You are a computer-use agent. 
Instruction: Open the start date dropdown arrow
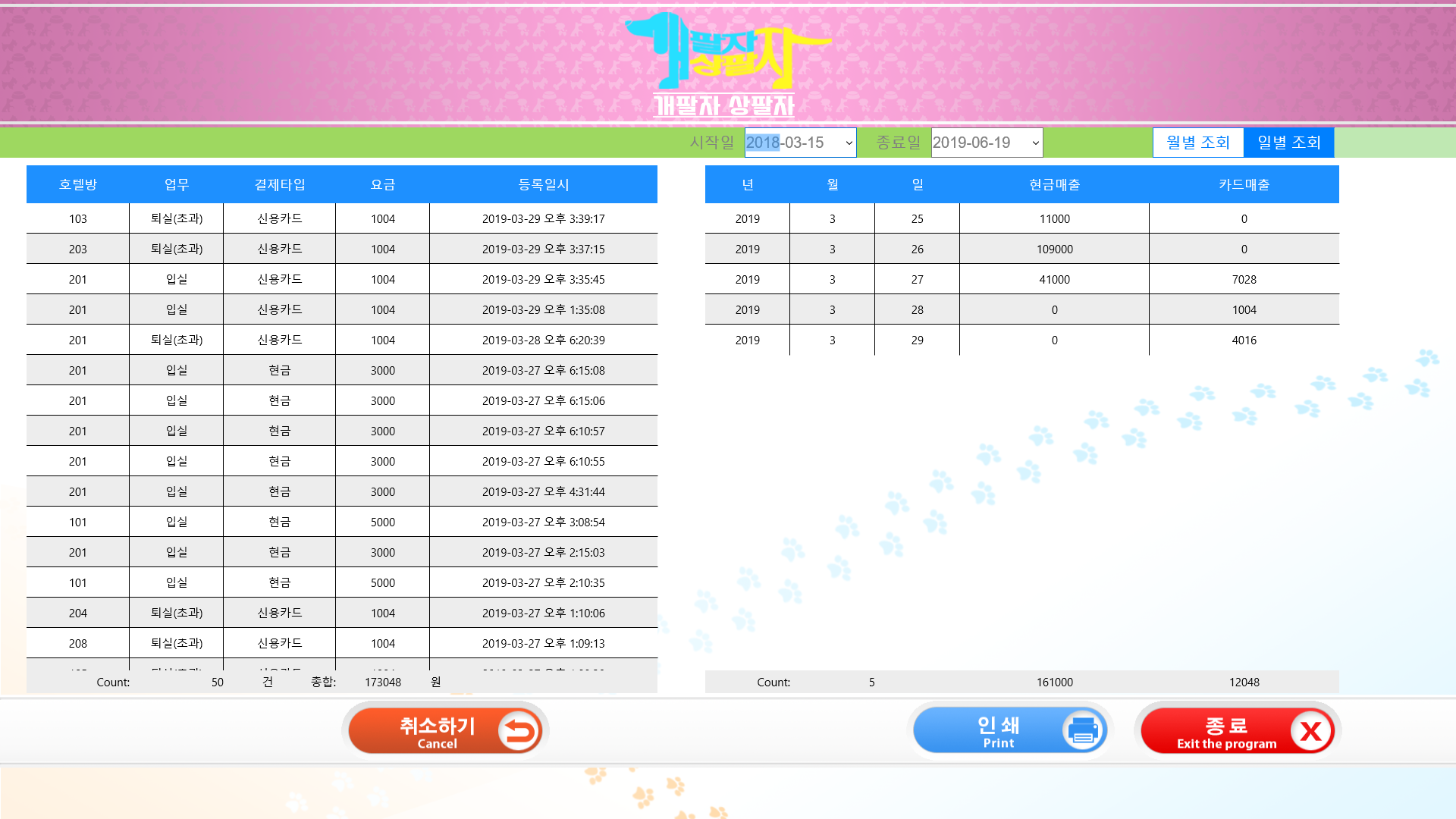coord(849,143)
